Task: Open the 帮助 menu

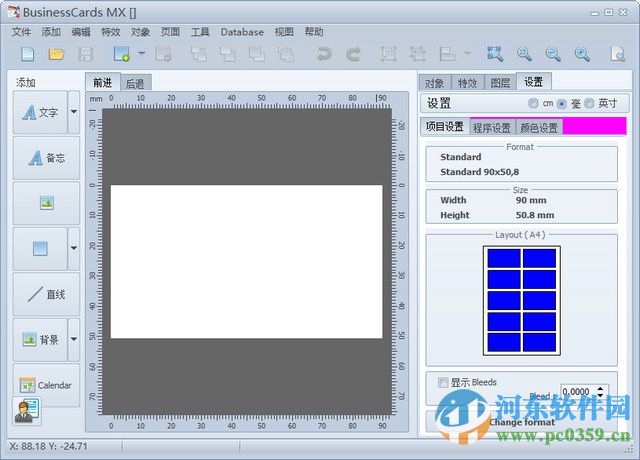Action: click(314, 32)
